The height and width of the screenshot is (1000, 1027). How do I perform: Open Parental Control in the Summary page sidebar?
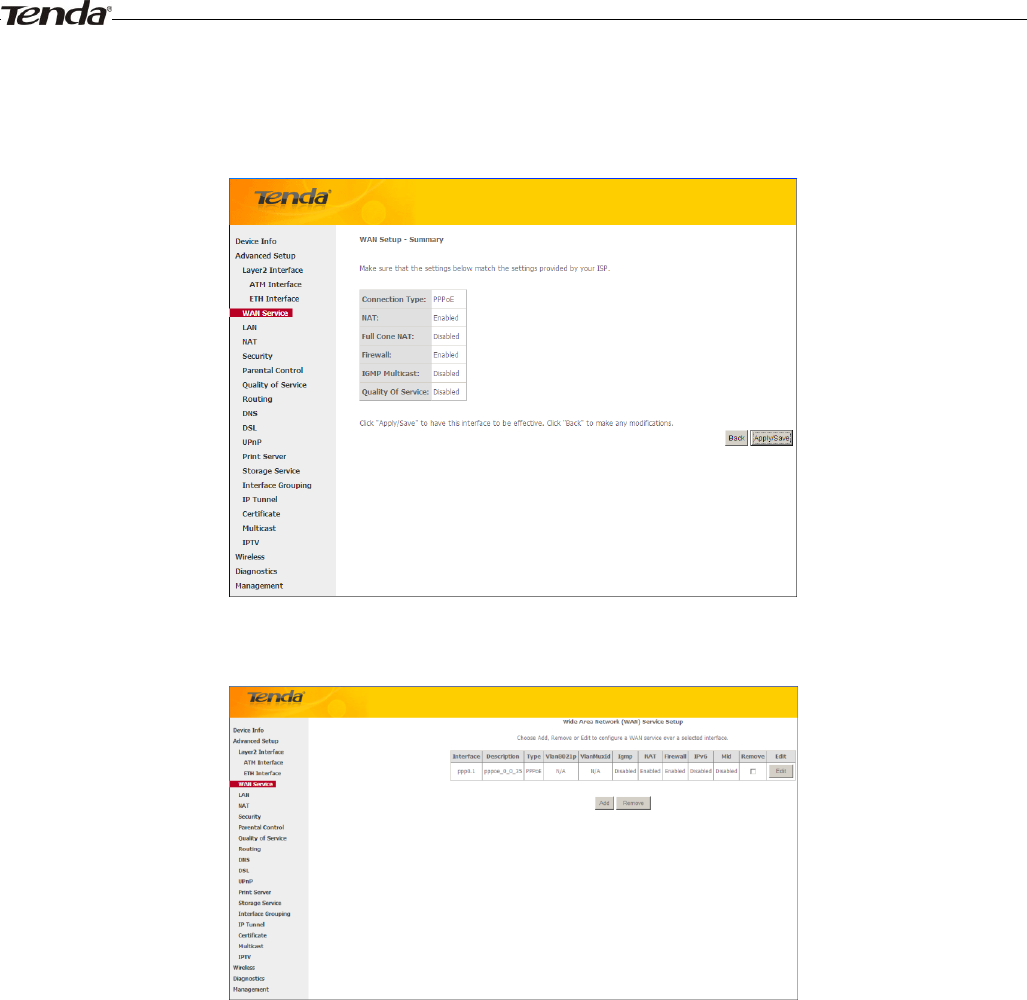pos(272,370)
